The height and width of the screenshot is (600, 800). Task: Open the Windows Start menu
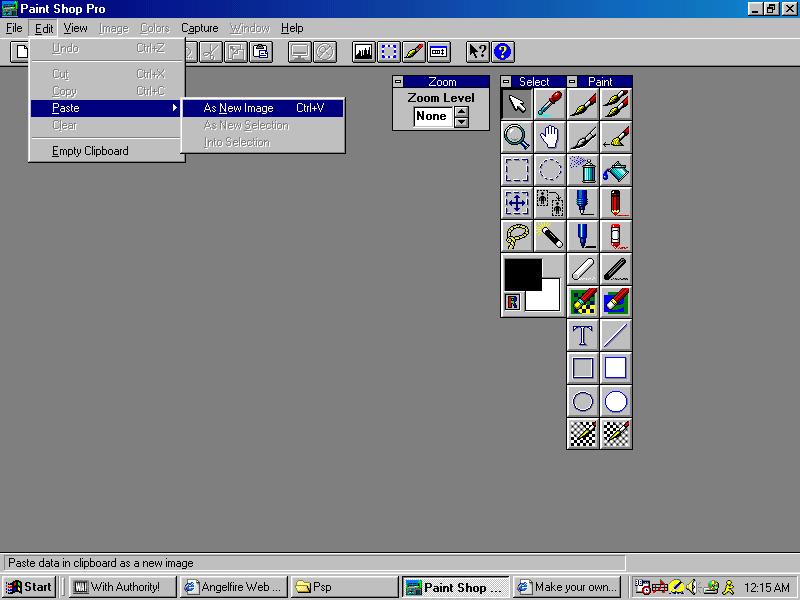point(29,587)
